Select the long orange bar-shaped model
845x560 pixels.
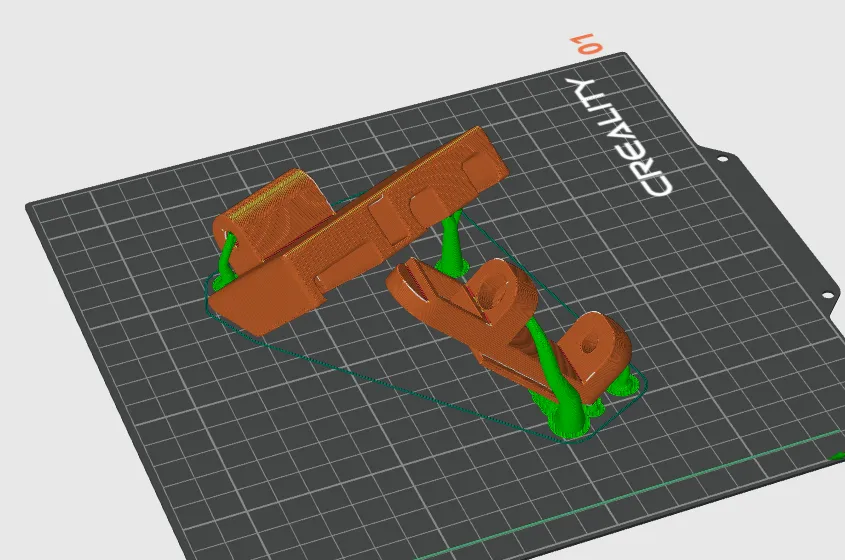click(356, 232)
